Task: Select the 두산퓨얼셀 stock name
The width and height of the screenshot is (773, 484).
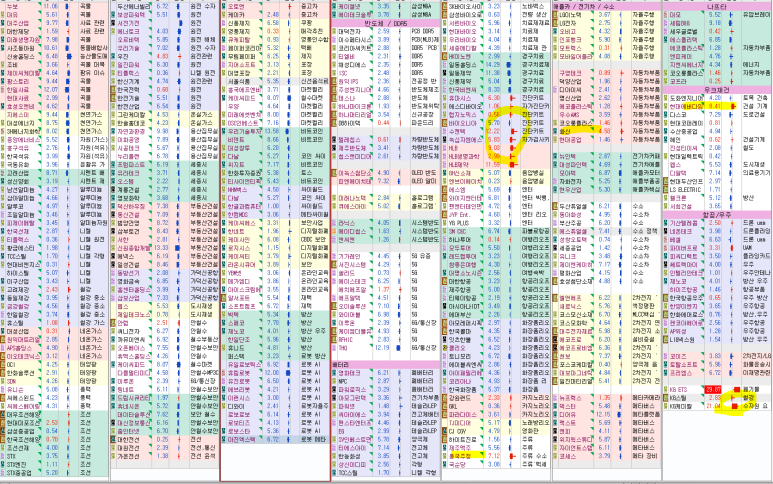Action: (573, 207)
